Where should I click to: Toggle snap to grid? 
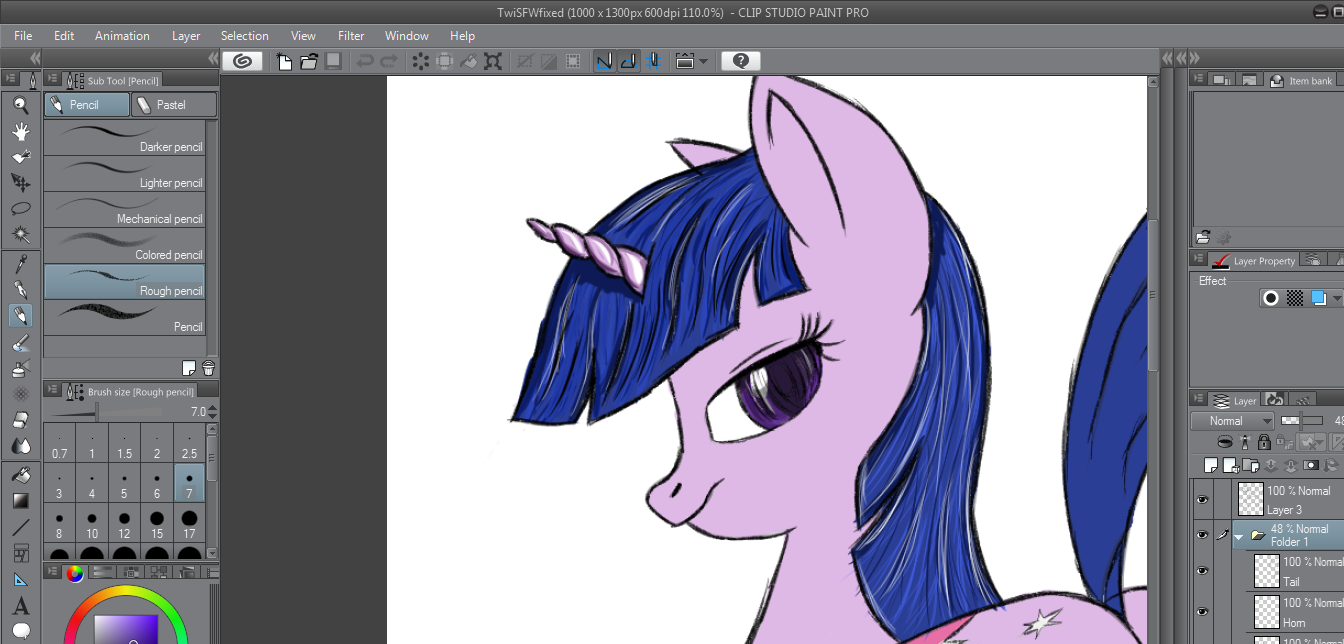pos(653,61)
